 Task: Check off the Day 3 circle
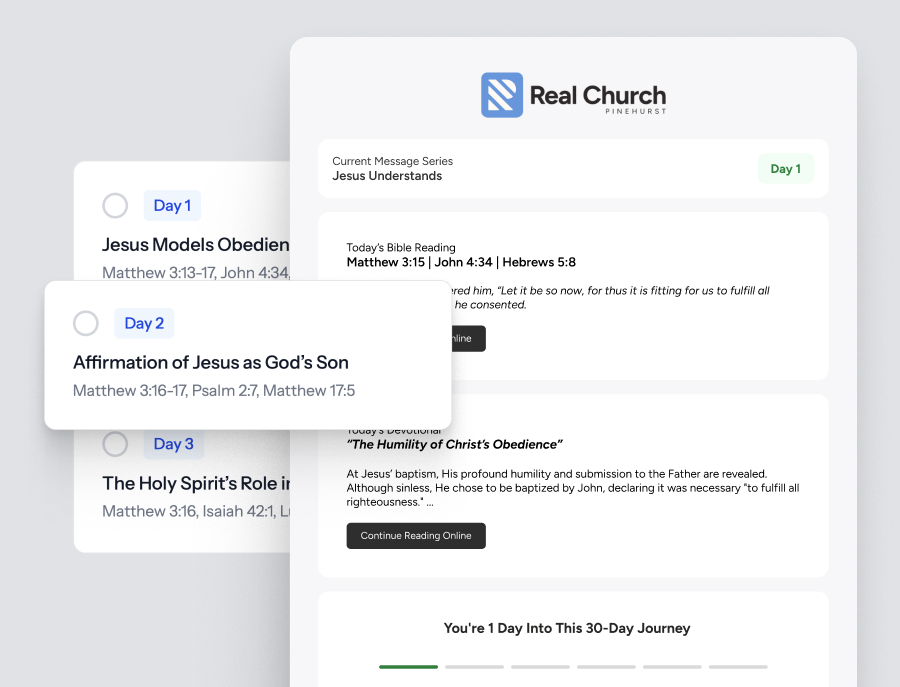click(115, 444)
